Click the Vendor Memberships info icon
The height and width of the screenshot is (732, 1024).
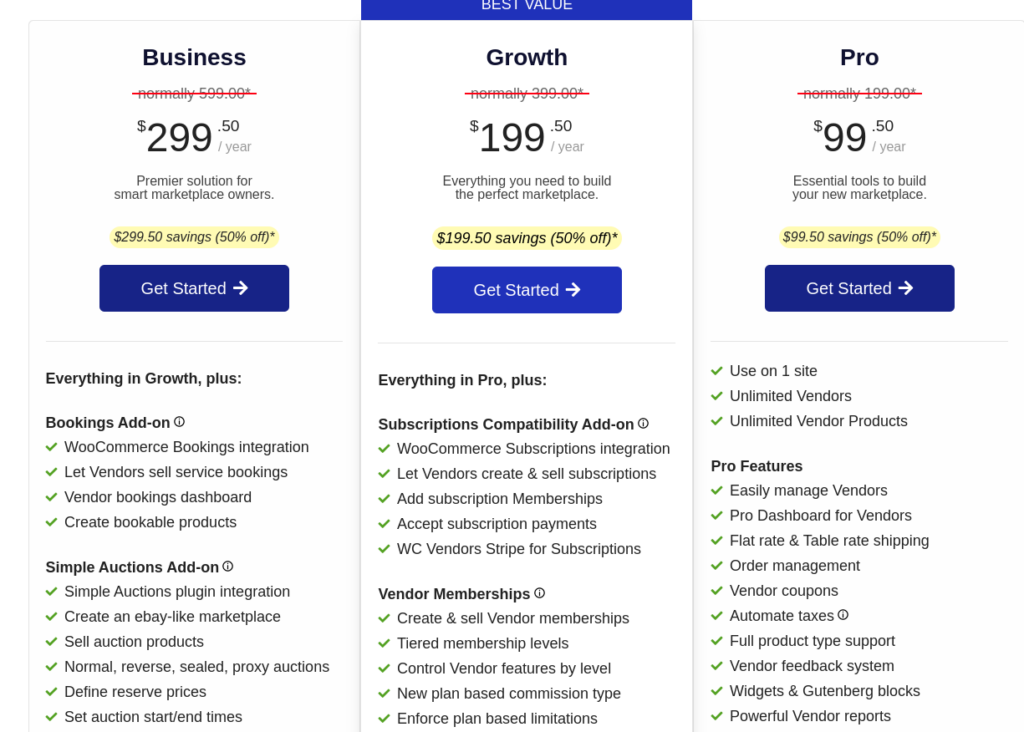[540, 593]
